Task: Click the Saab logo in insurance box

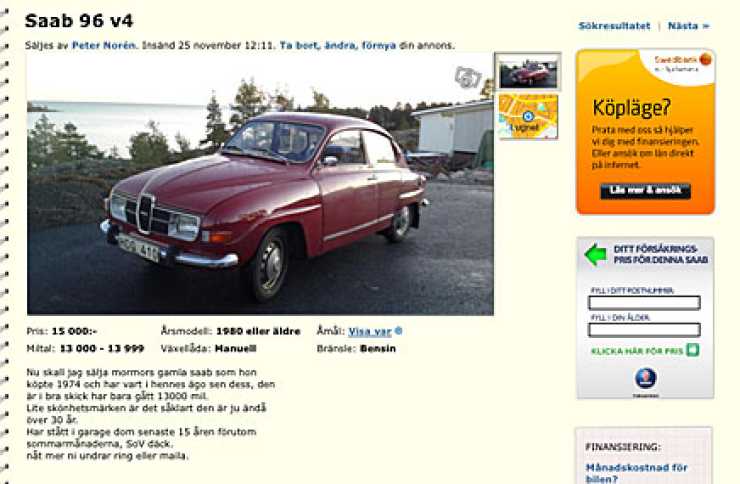Action: 645,379
